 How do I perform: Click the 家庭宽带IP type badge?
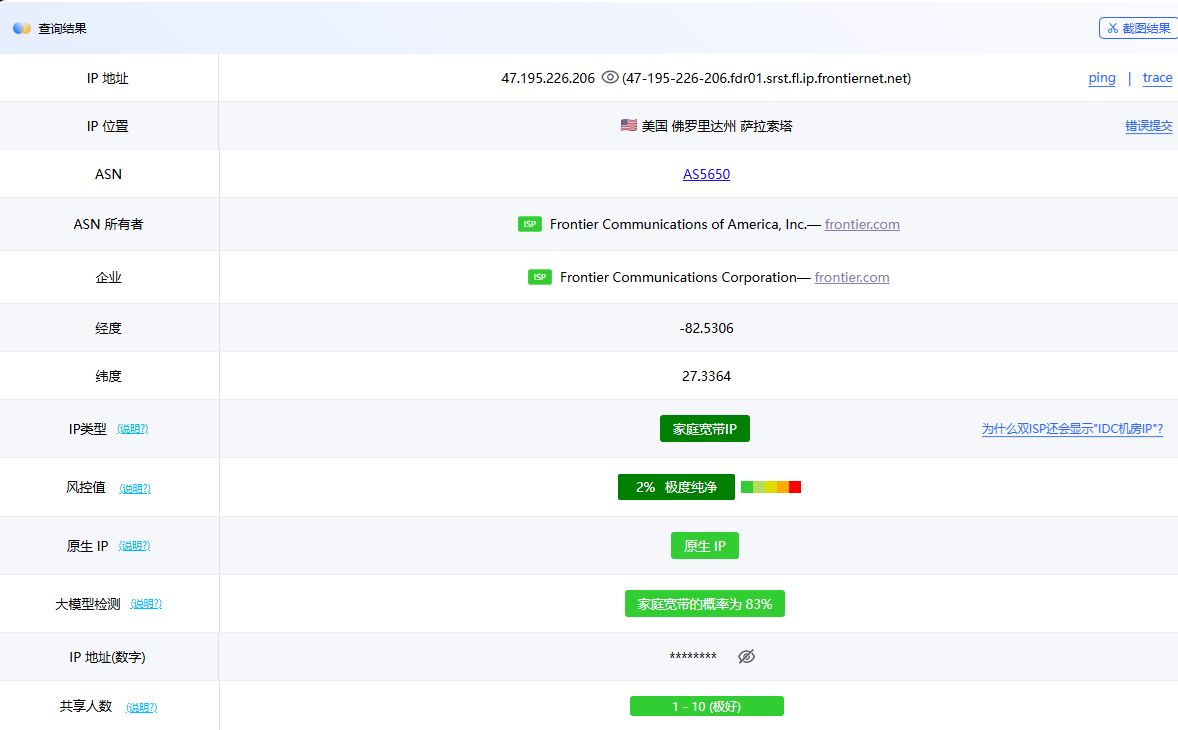pyautogui.click(x=705, y=429)
